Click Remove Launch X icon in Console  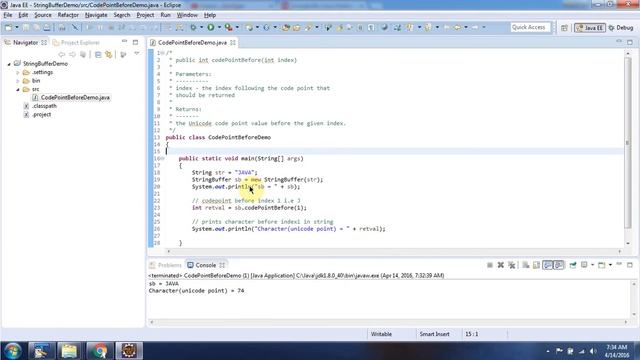pyautogui.click(x=500, y=265)
